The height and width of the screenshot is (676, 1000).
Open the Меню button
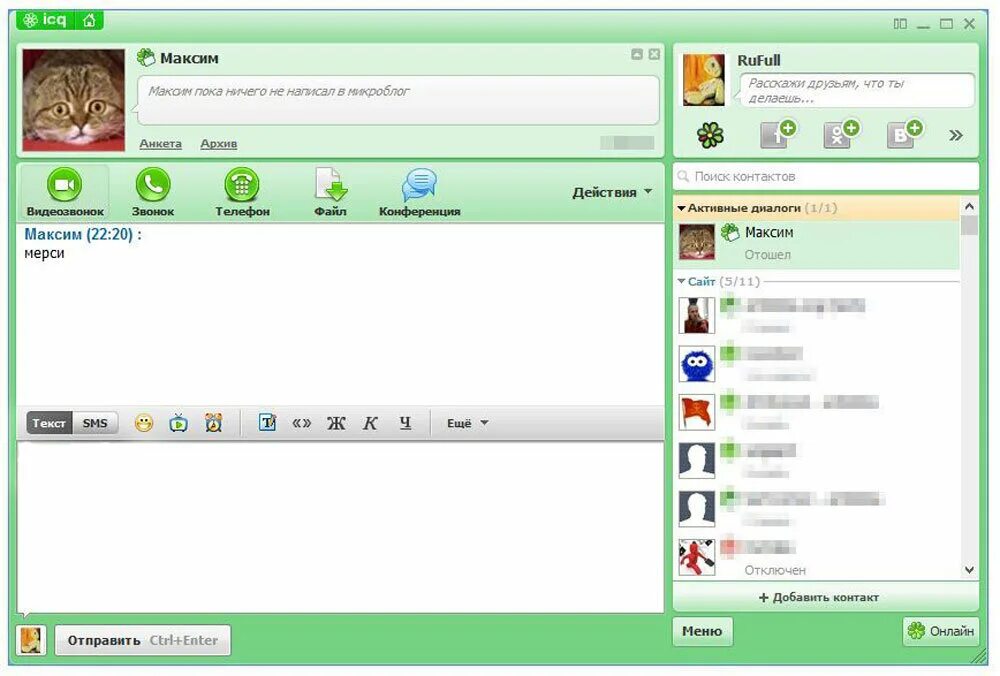pos(702,631)
